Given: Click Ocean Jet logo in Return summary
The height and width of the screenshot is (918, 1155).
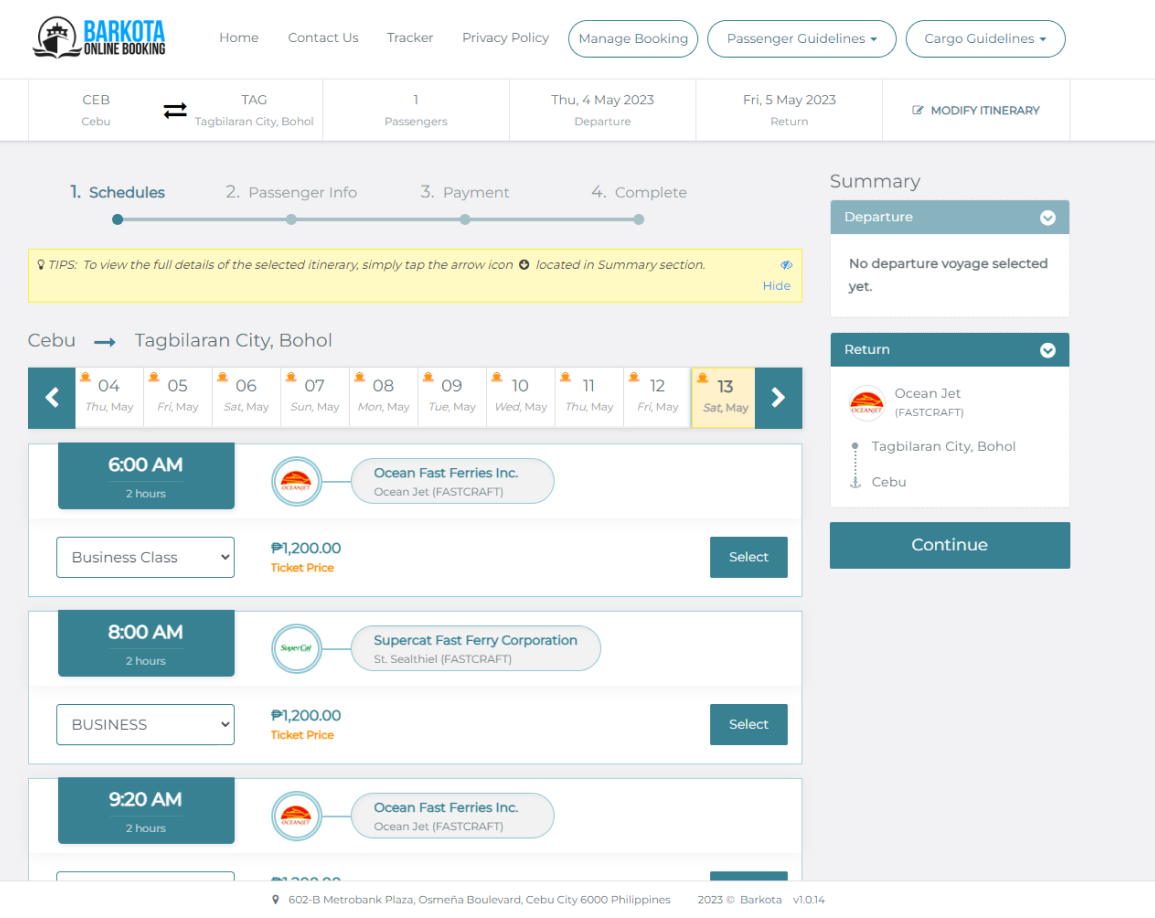Looking at the screenshot, I should [866, 403].
